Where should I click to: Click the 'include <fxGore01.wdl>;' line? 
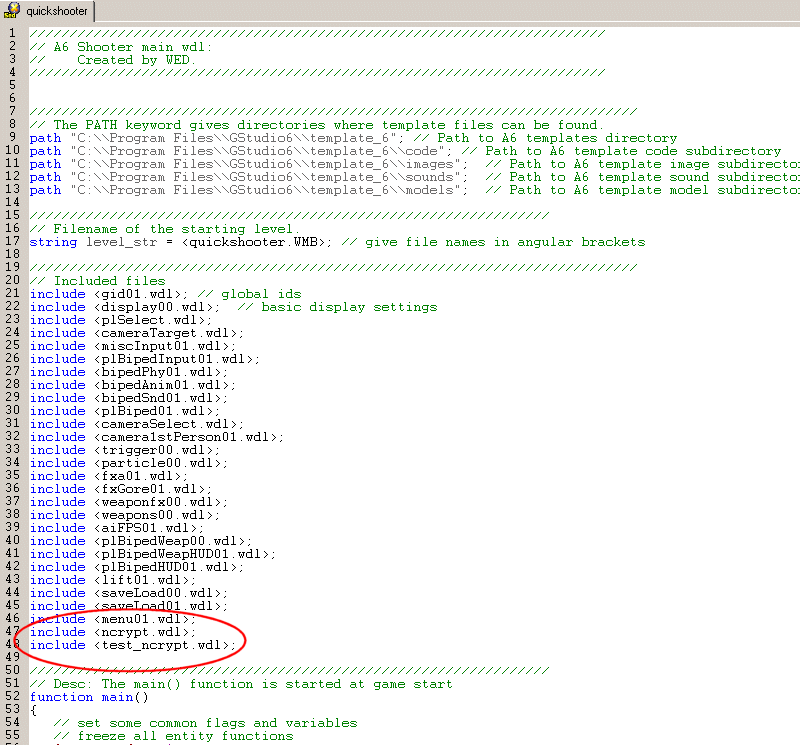coord(120,489)
